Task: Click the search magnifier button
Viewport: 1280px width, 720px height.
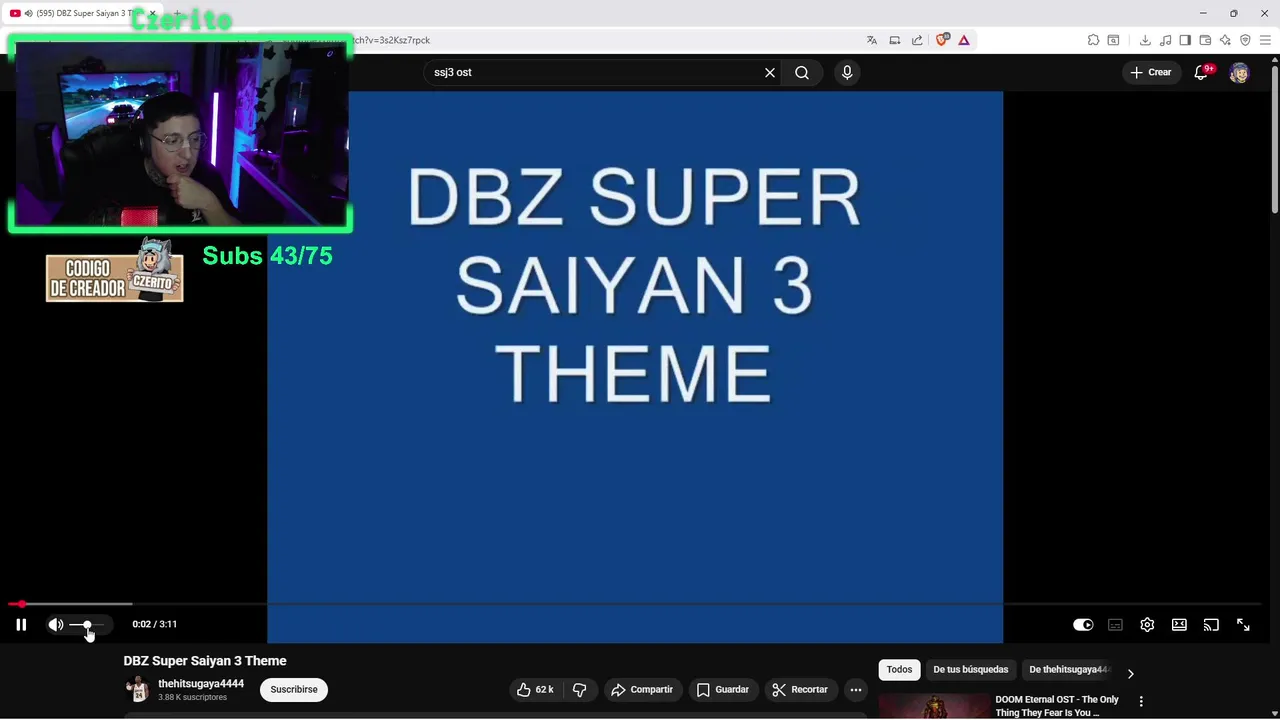Action: [802, 72]
